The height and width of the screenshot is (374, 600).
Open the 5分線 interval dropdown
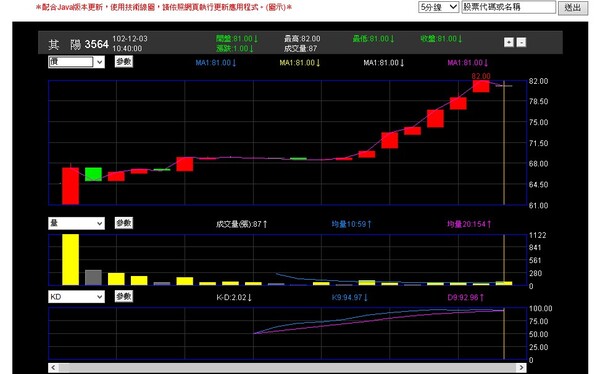[439, 7]
